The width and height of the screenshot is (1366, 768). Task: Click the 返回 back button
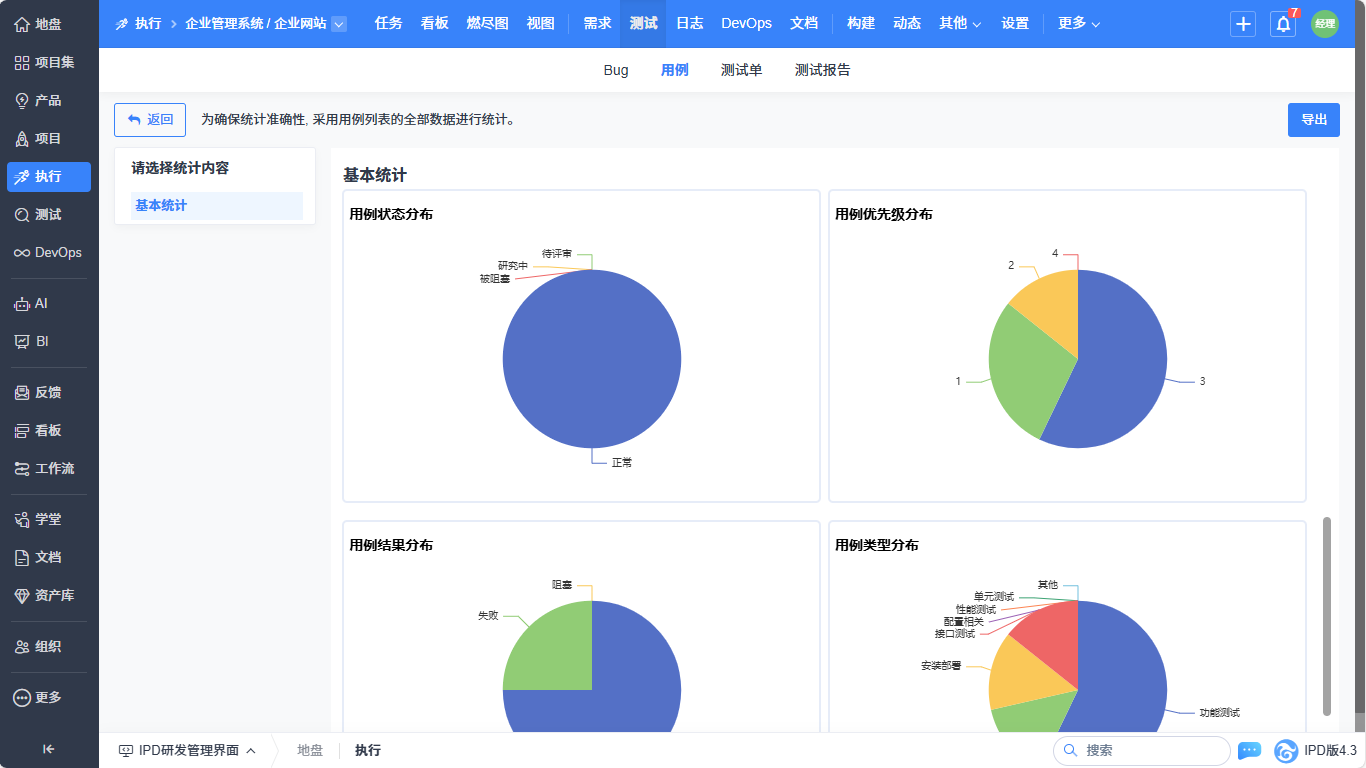150,120
